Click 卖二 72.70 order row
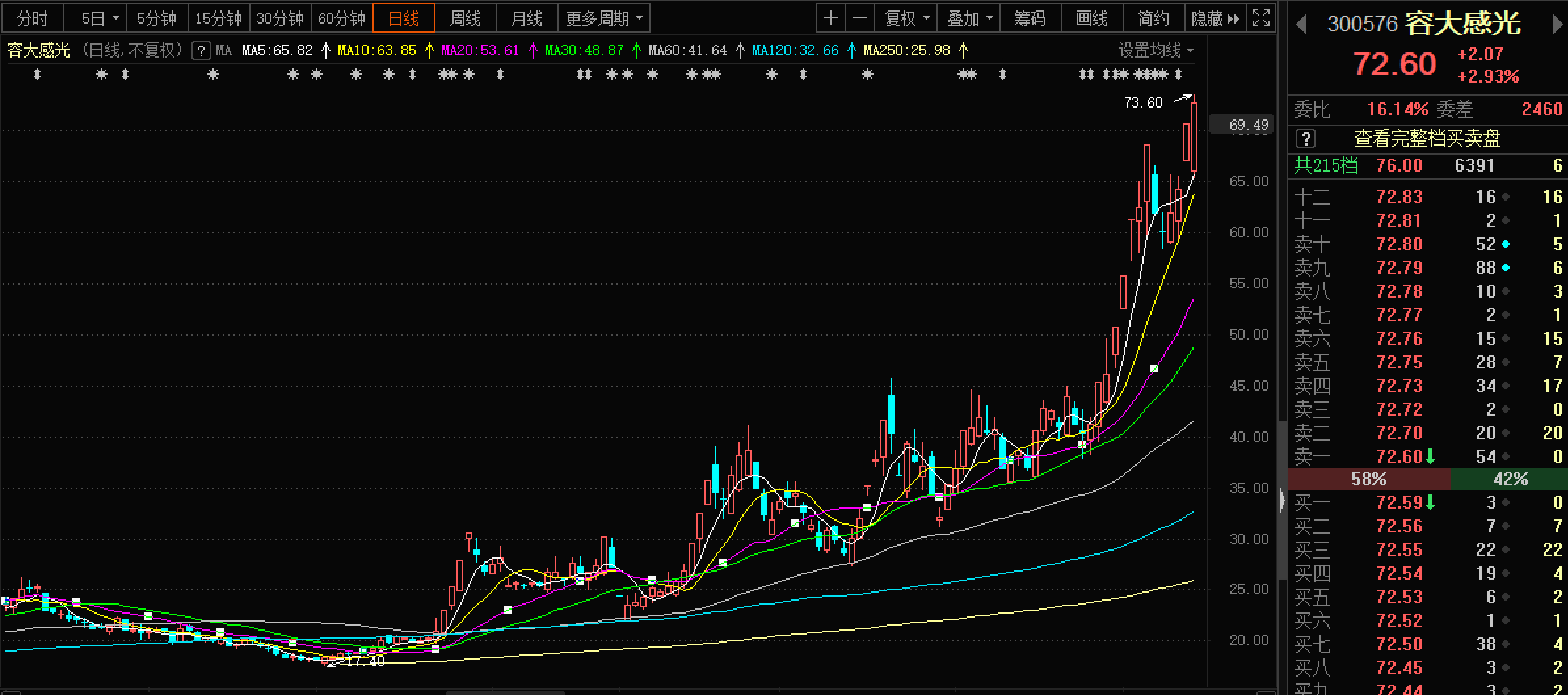1568x695 pixels. [1428, 433]
